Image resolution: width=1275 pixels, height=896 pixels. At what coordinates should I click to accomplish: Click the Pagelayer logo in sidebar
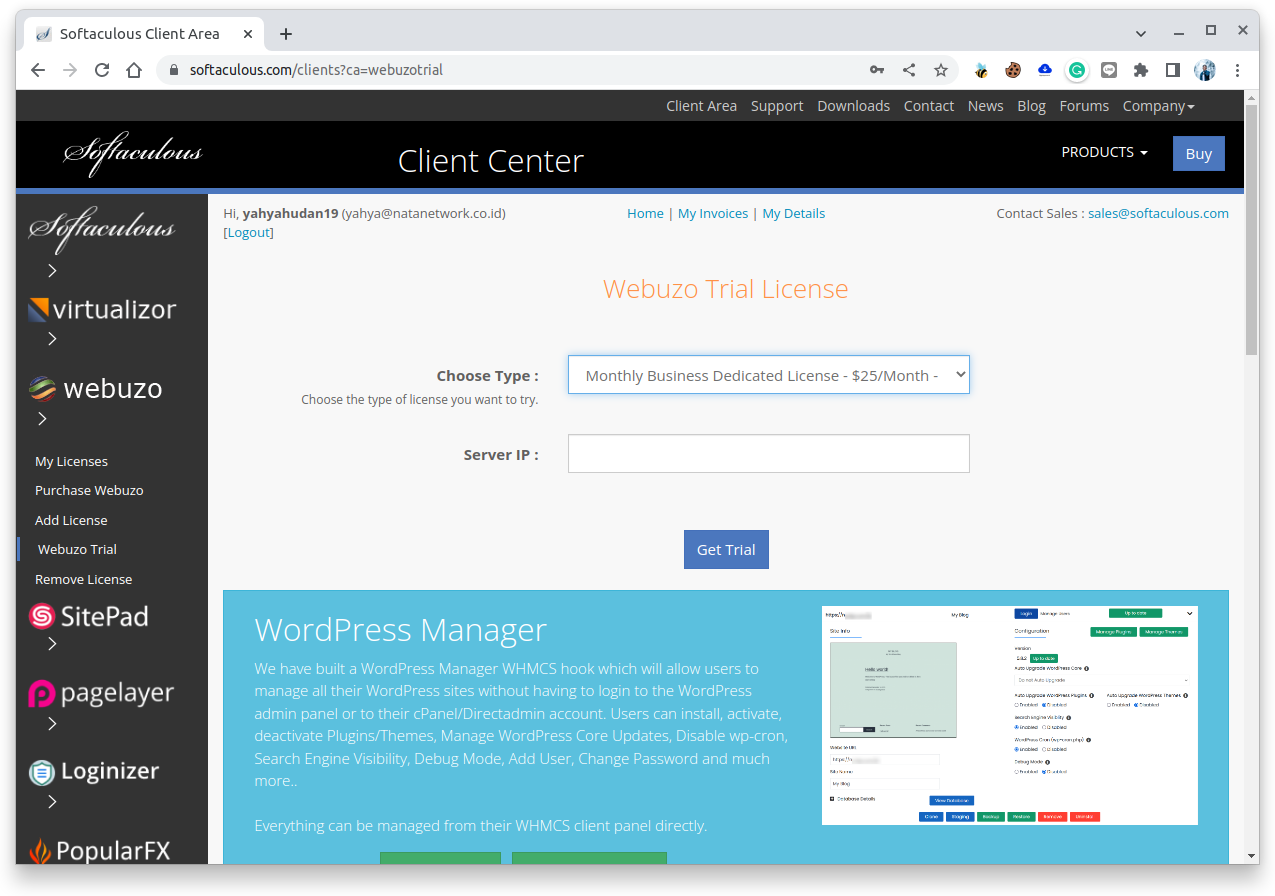point(101,693)
